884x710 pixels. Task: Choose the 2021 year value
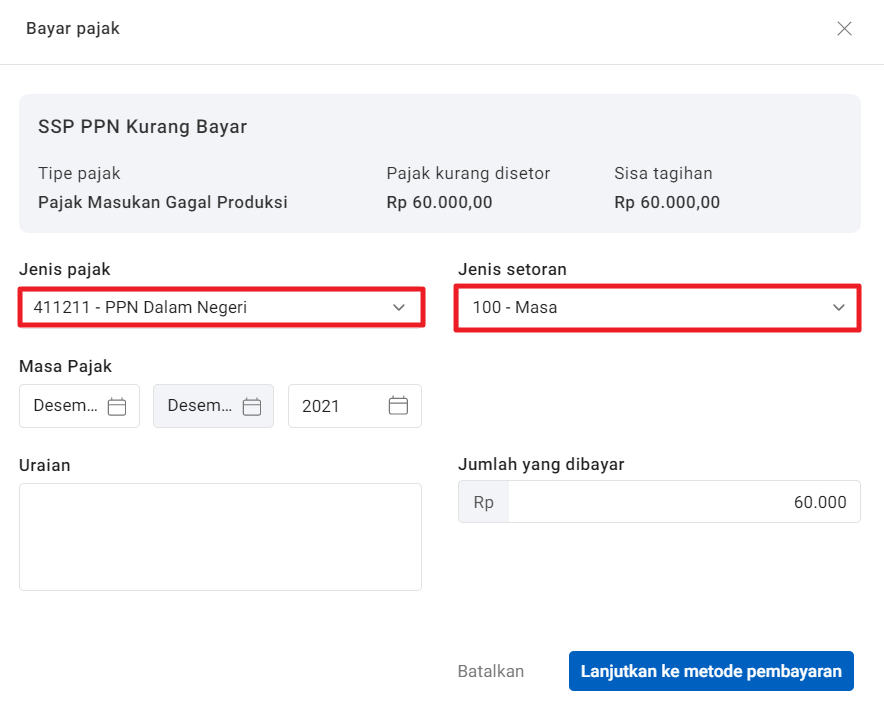tap(320, 406)
